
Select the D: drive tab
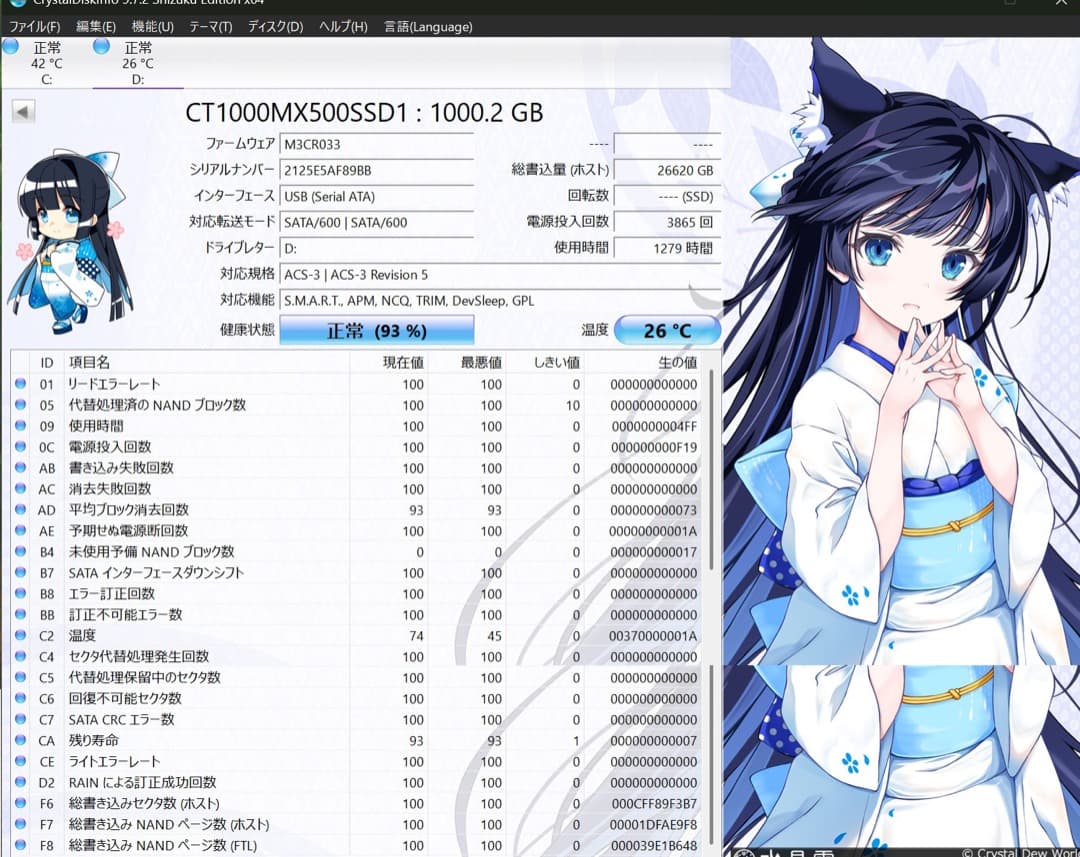(x=137, y=63)
